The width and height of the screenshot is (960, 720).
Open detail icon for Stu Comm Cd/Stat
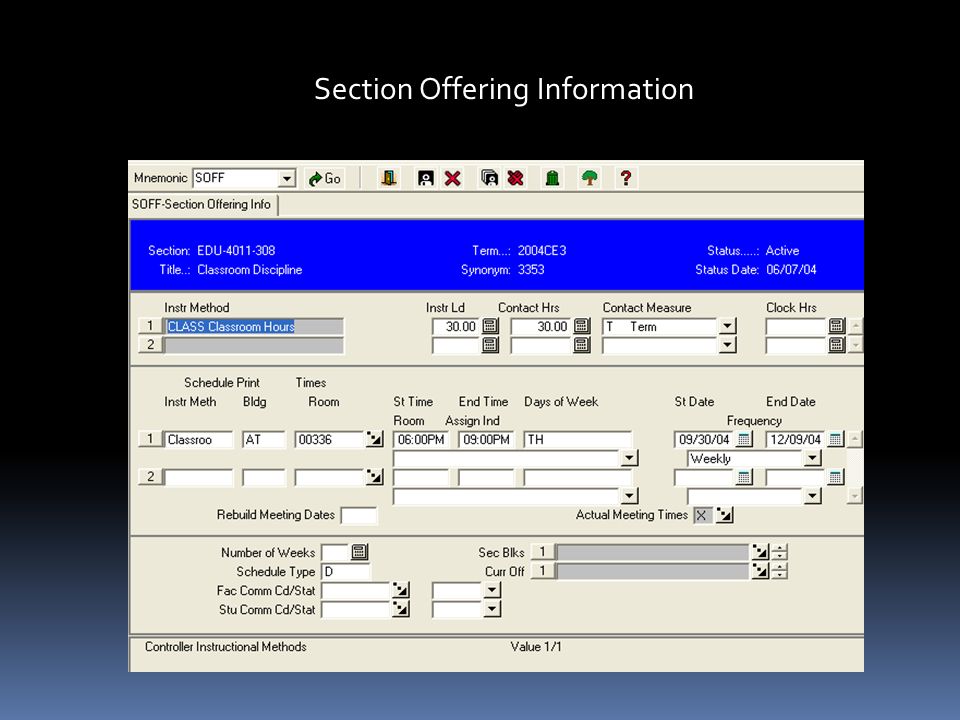pyautogui.click(x=400, y=609)
